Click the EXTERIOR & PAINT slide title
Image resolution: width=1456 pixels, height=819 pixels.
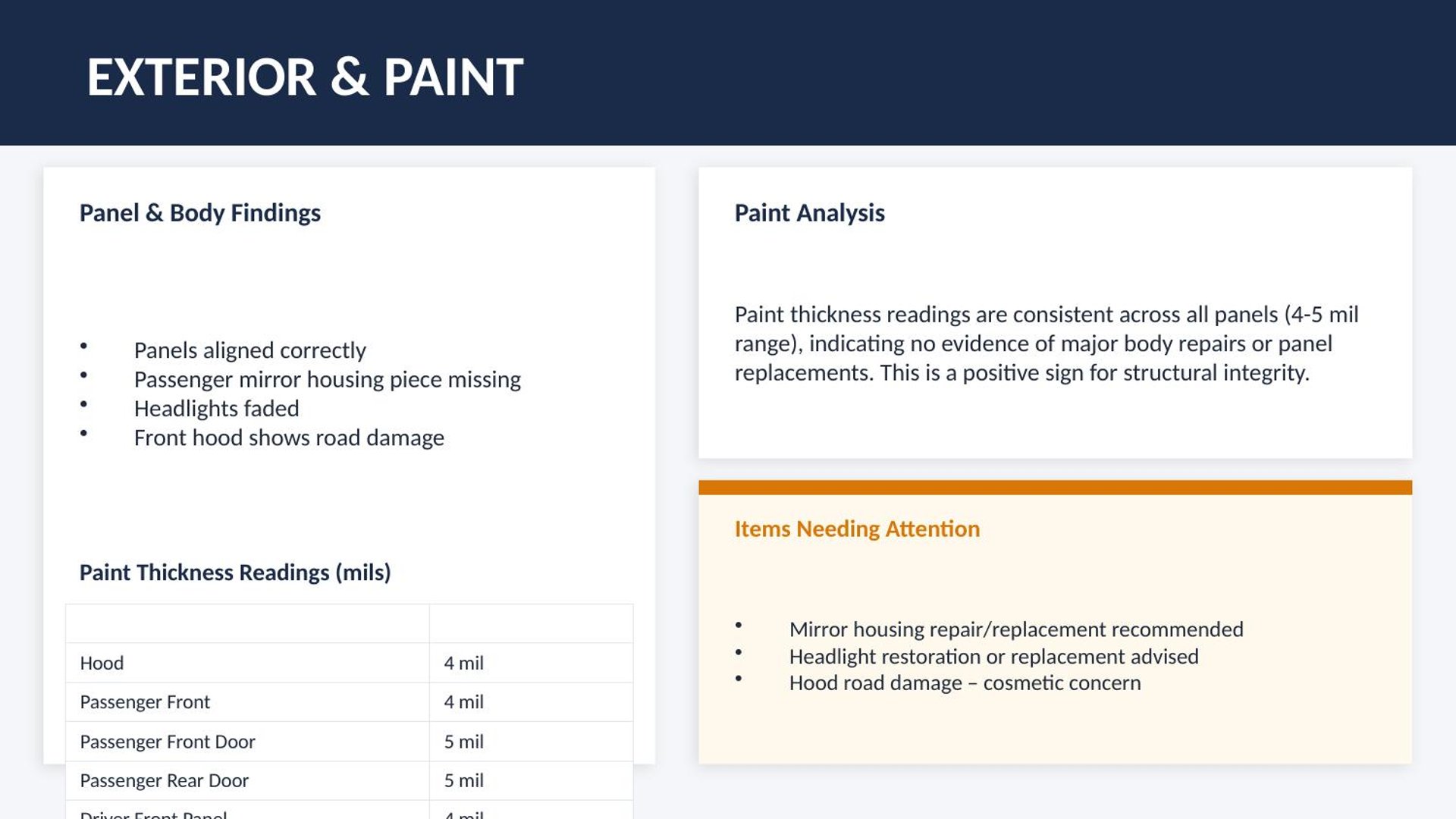click(x=305, y=77)
